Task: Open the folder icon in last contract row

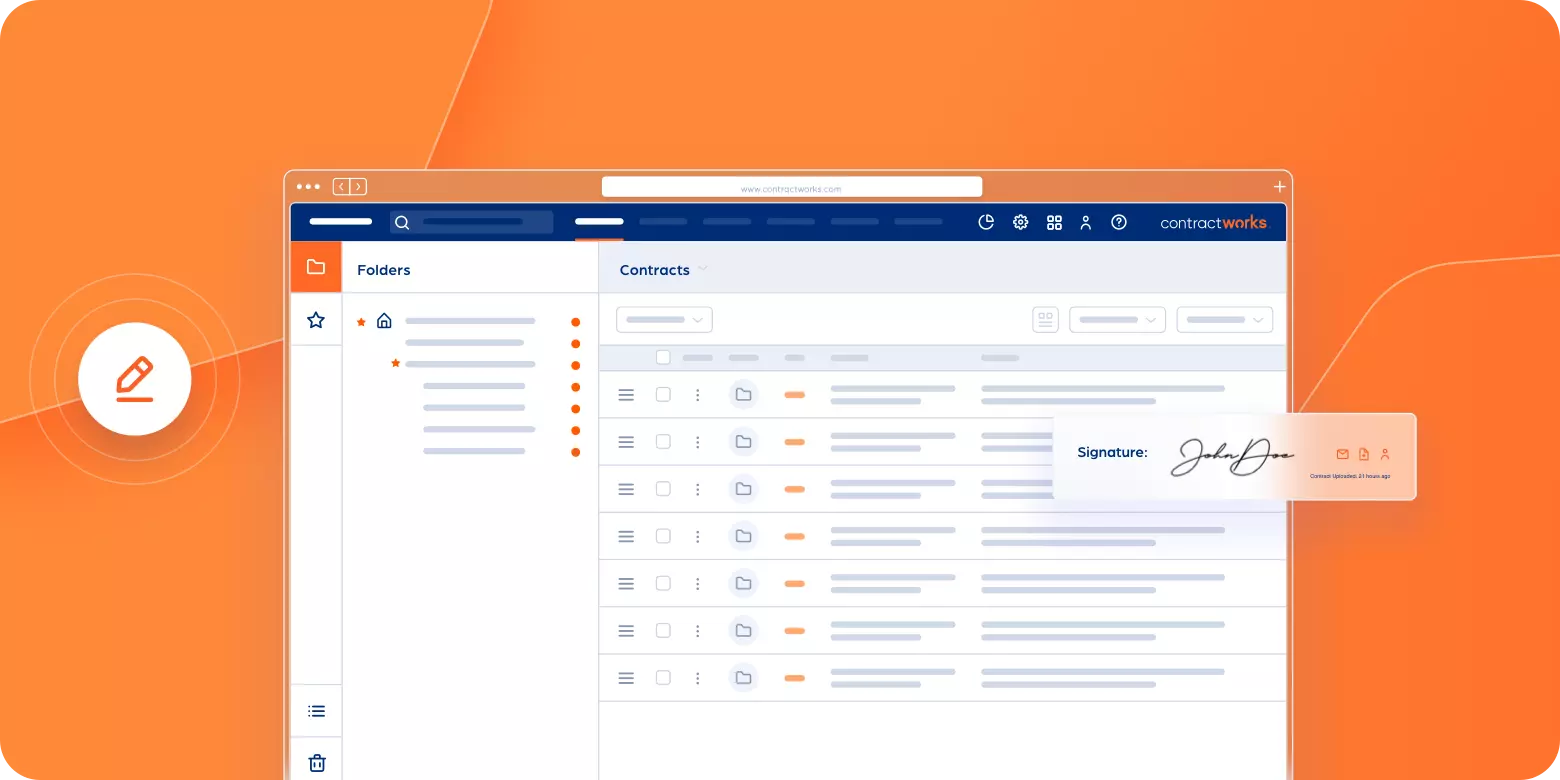Action: click(743, 678)
